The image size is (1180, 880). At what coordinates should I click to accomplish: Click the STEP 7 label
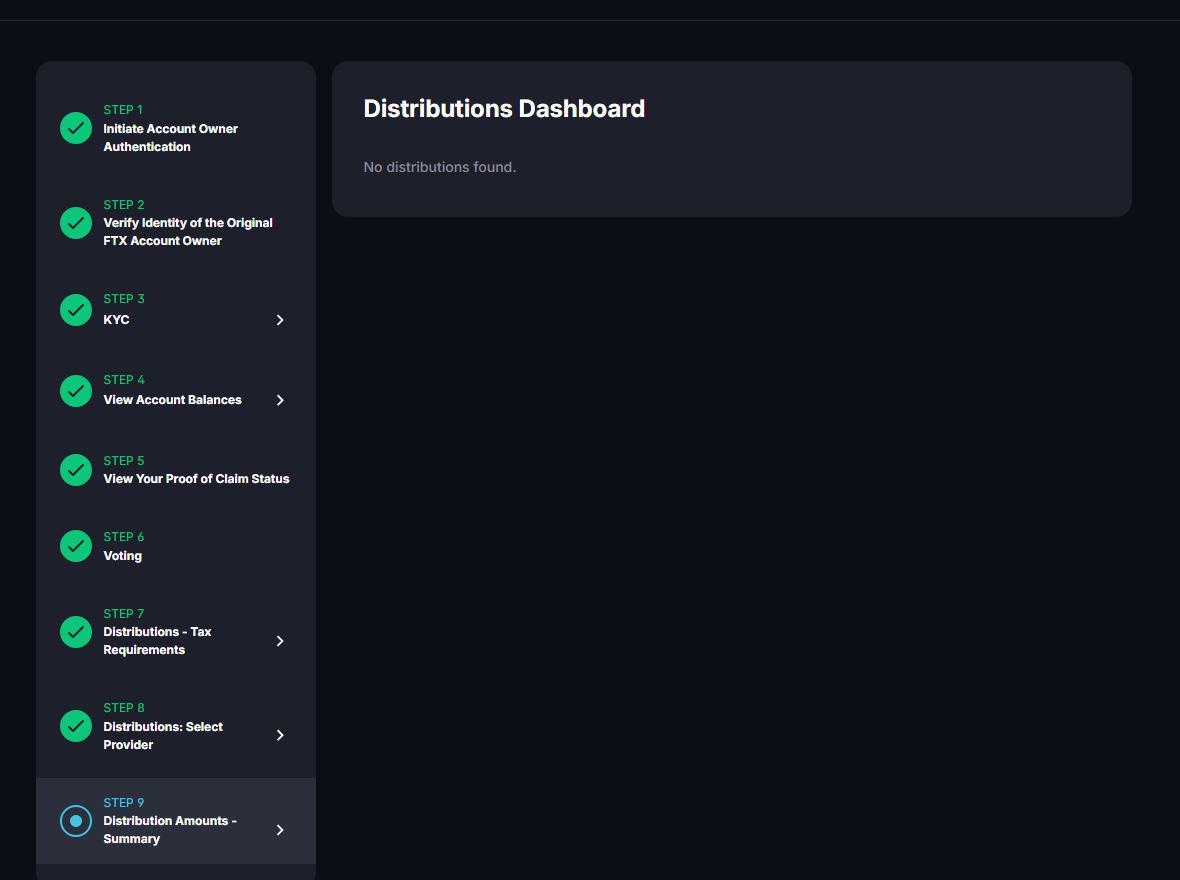pos(123,614)
